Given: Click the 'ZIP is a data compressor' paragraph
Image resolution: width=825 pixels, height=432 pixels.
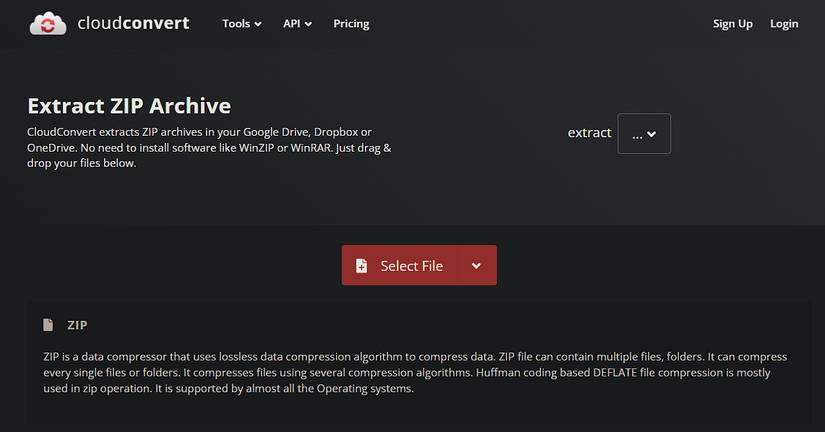Looking at the screenshot, I should (415, 373).
